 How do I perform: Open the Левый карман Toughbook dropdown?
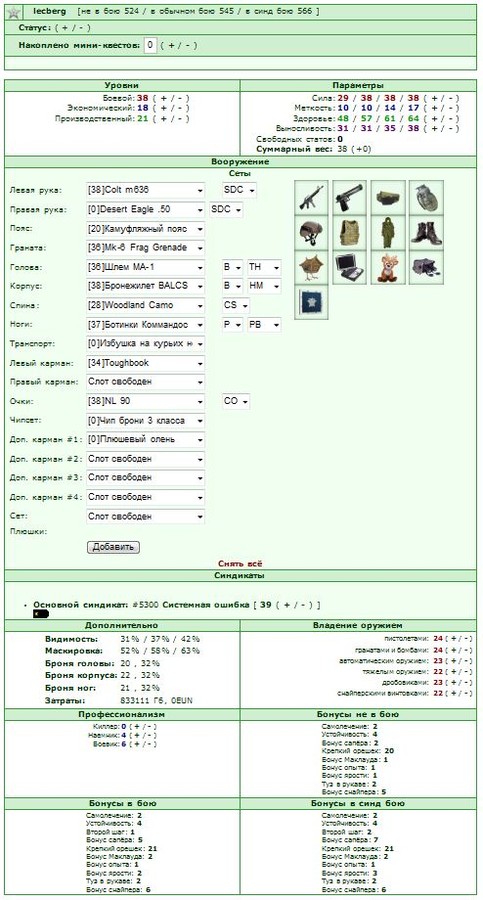[x=145, y=363]
